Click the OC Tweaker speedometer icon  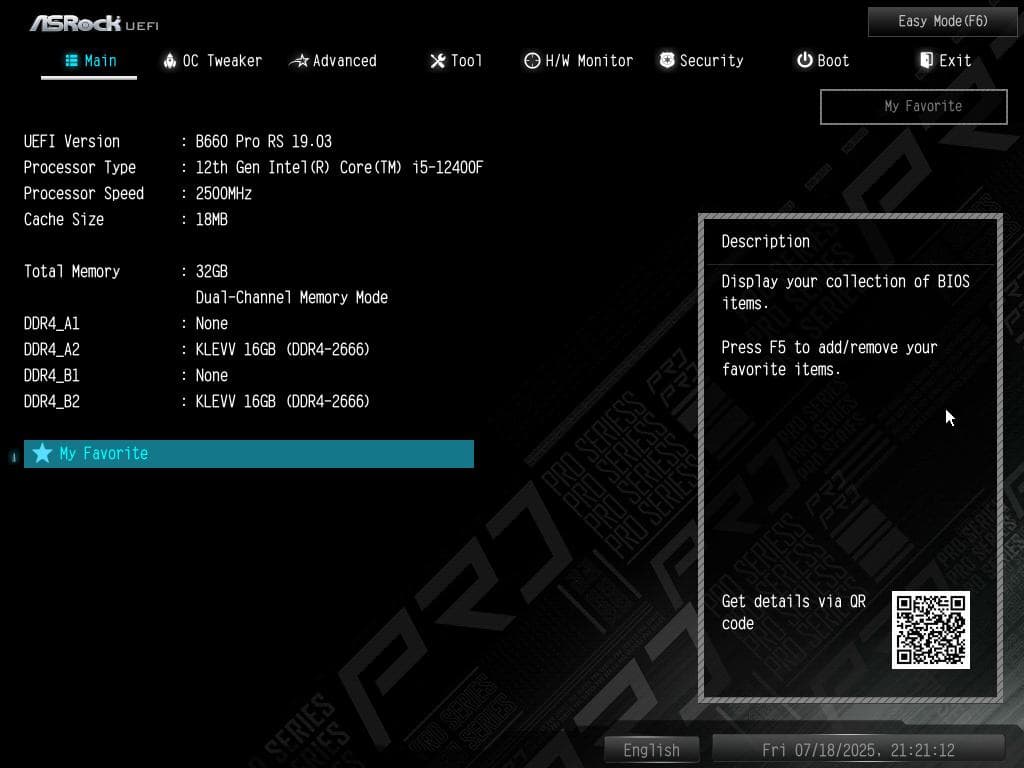(x=168, y=60)
